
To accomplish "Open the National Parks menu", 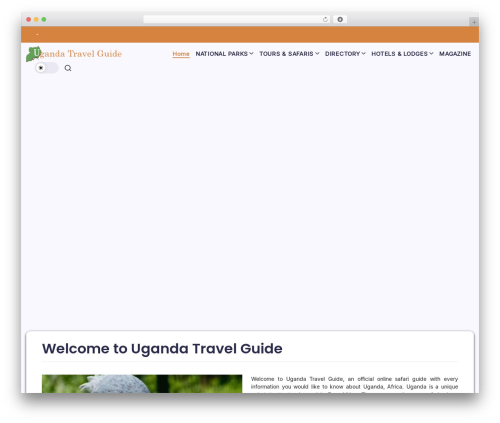I will coord(222,54).
